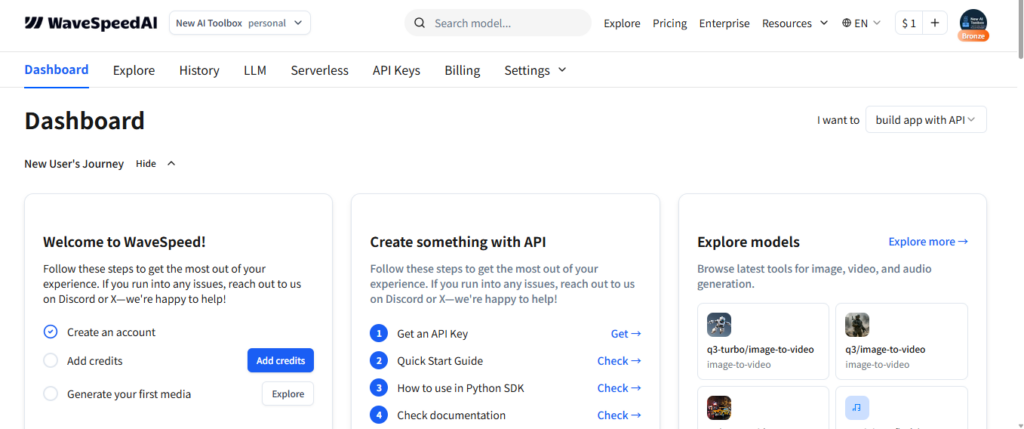Open the user profile avatar
The height and width of the screenshot is (429, 1024).
(973, 23)
